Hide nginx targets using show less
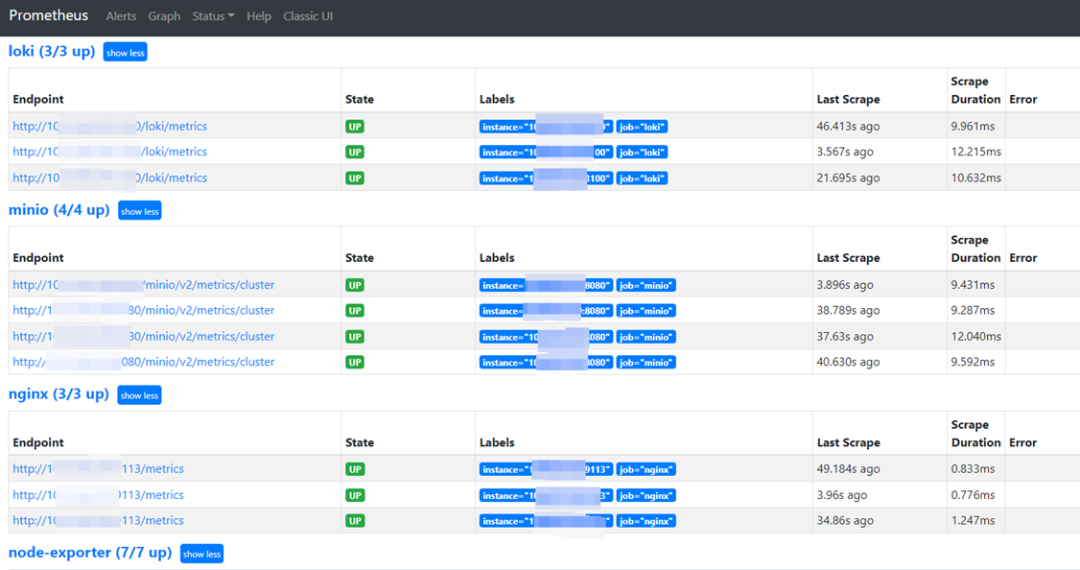The width and height of the screenshot is (1080, 570). click(139, 395)
